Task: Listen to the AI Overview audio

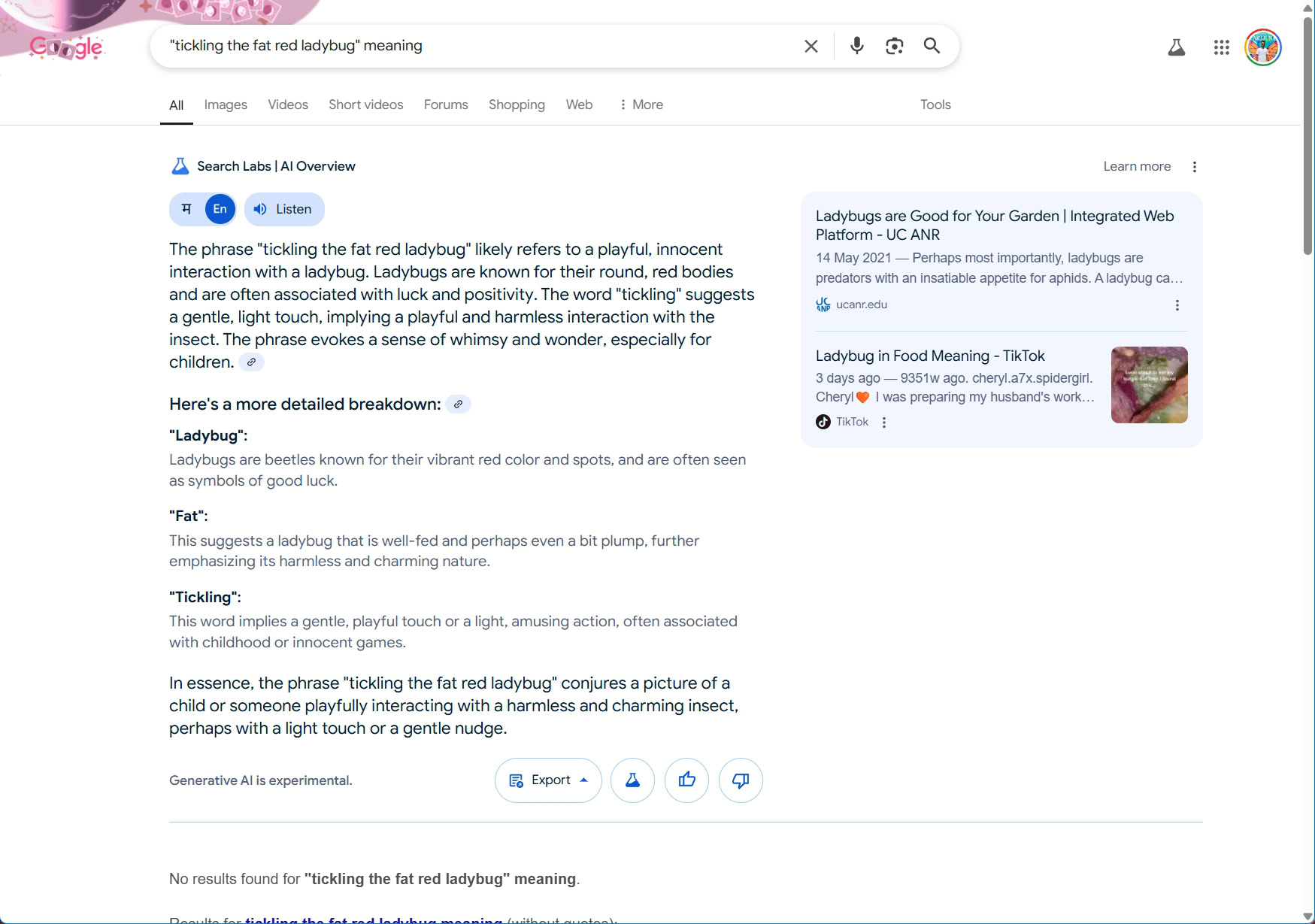Action: tap(284, 209)
